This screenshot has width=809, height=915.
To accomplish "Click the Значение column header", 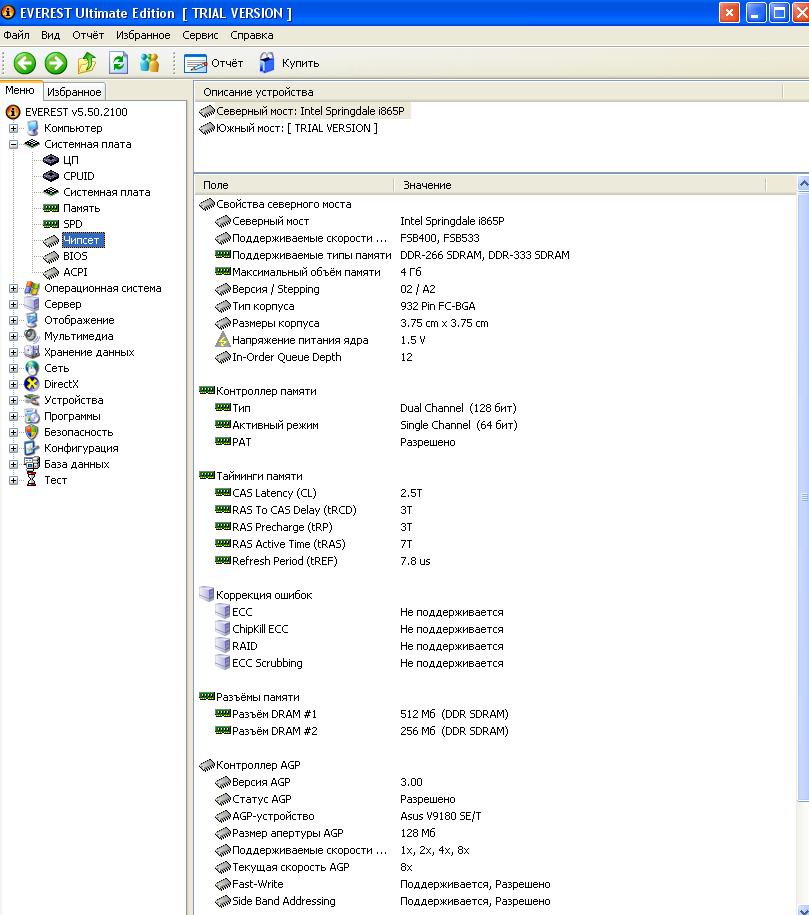I will tap(580, 185).
